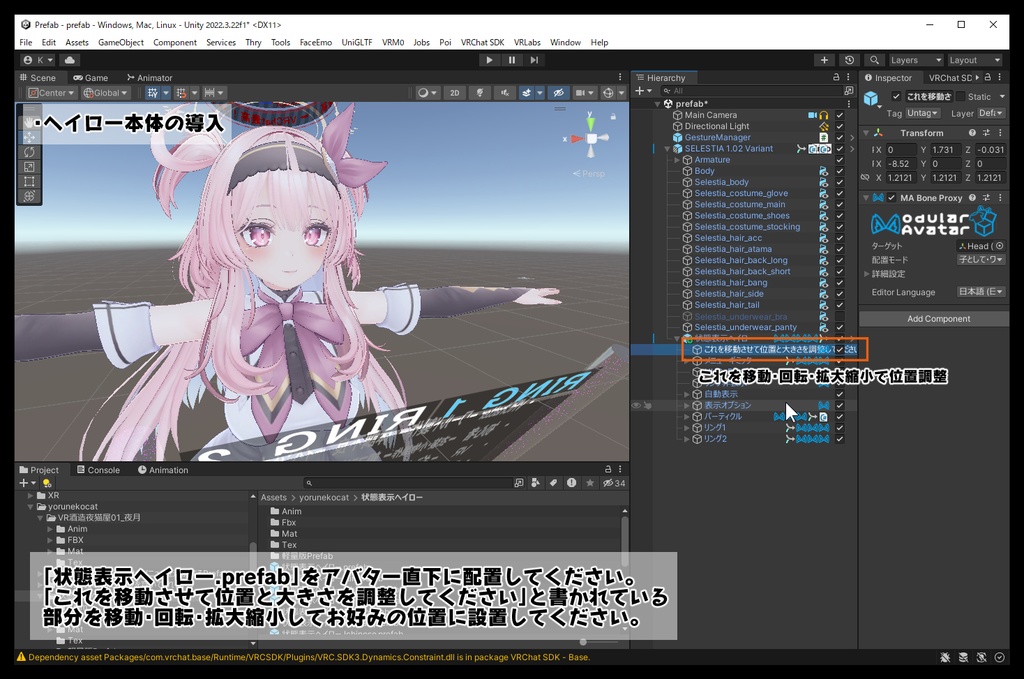1024x679 pixels.
Task: Open the global Search magnifier
Action: tap(874, 60)
